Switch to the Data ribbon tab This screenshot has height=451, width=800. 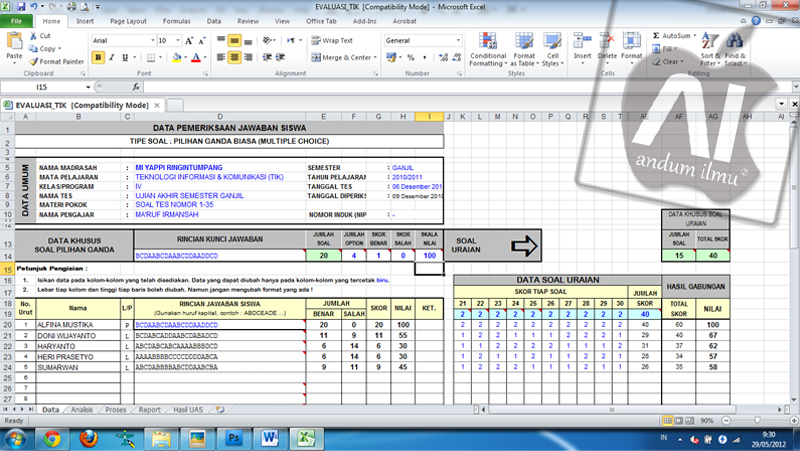coord(214,21)
